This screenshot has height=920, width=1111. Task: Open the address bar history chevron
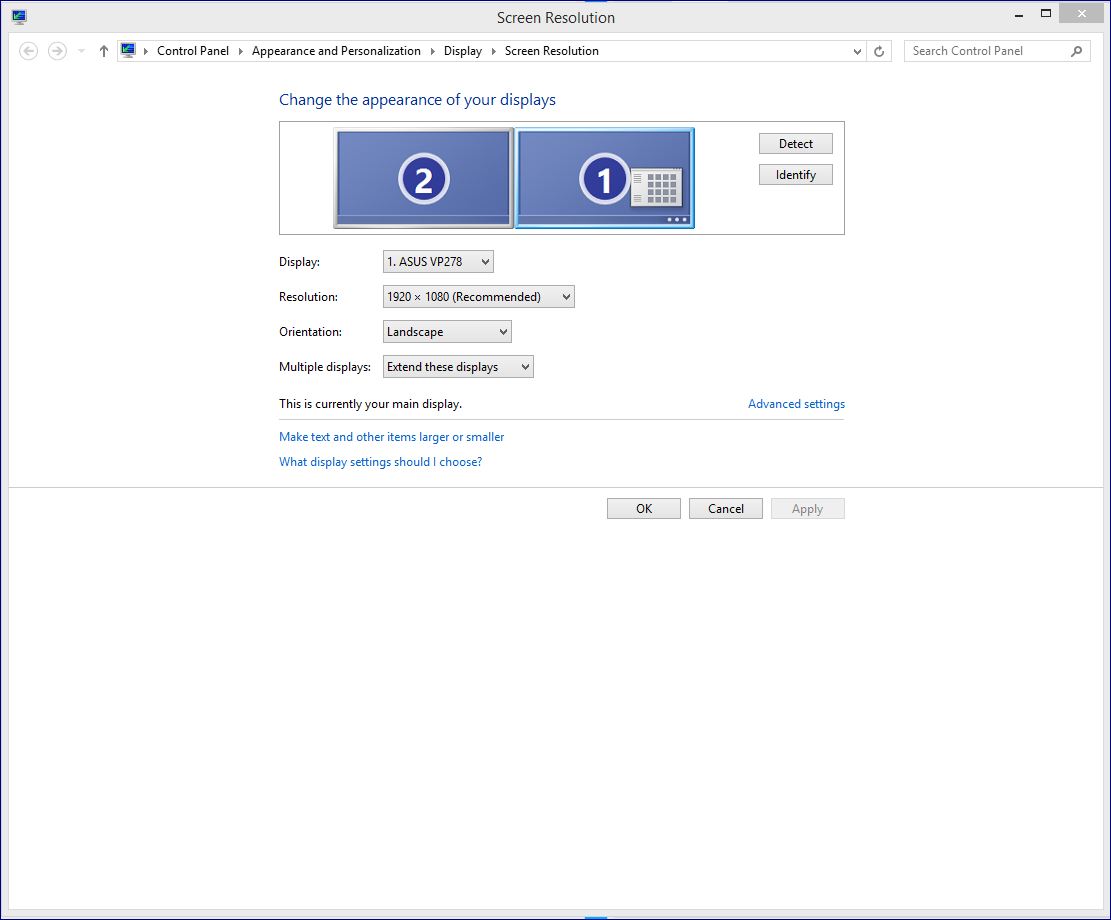point(856,50)
